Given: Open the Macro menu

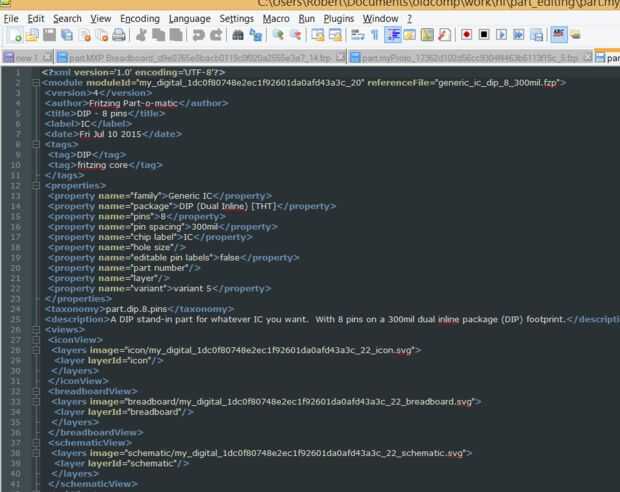Looking at the screenshot, I should point(276,19).
